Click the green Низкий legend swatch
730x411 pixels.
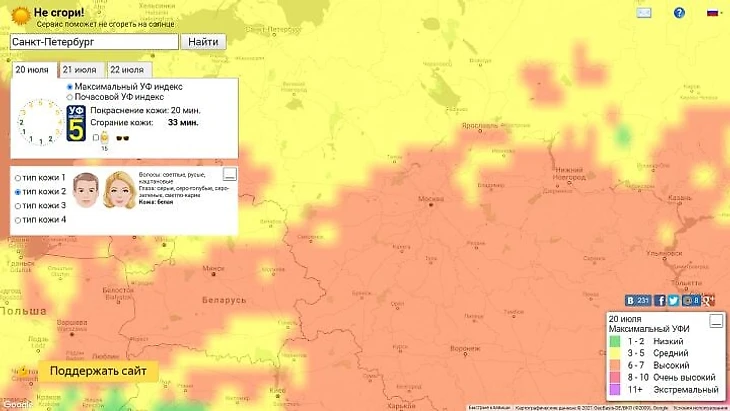tap(615, 341)
